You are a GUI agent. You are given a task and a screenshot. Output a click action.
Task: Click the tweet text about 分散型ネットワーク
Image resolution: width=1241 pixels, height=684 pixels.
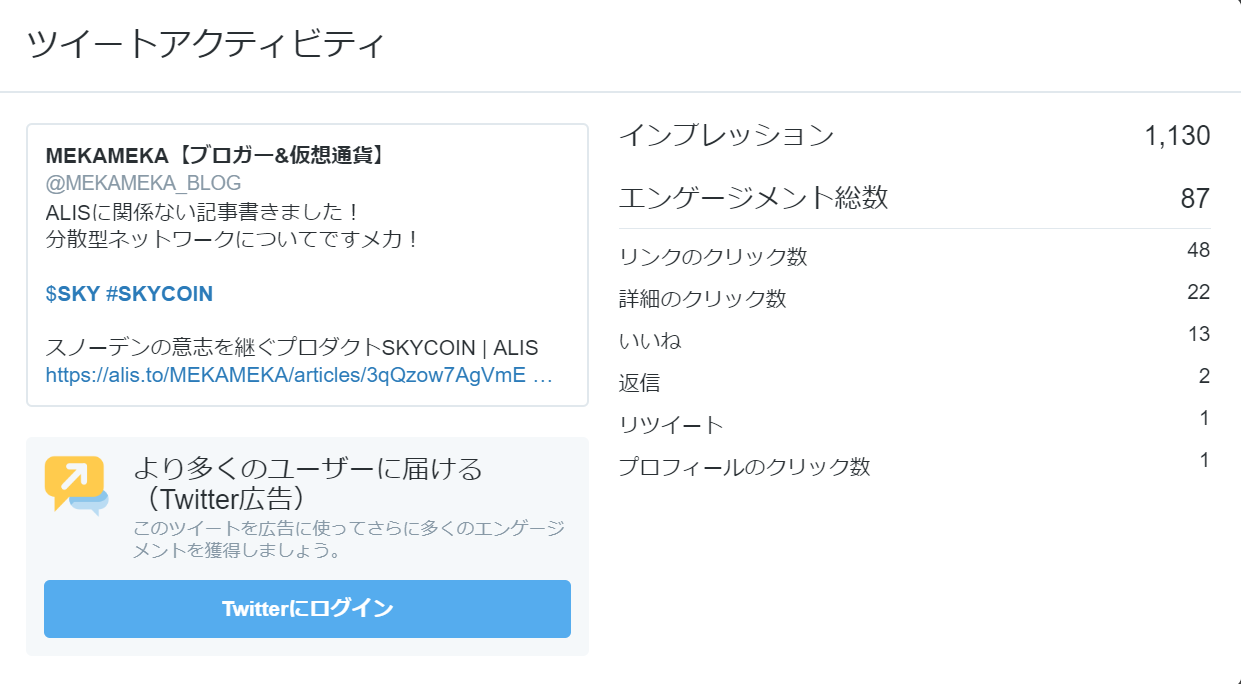click(x=231, y=240)
